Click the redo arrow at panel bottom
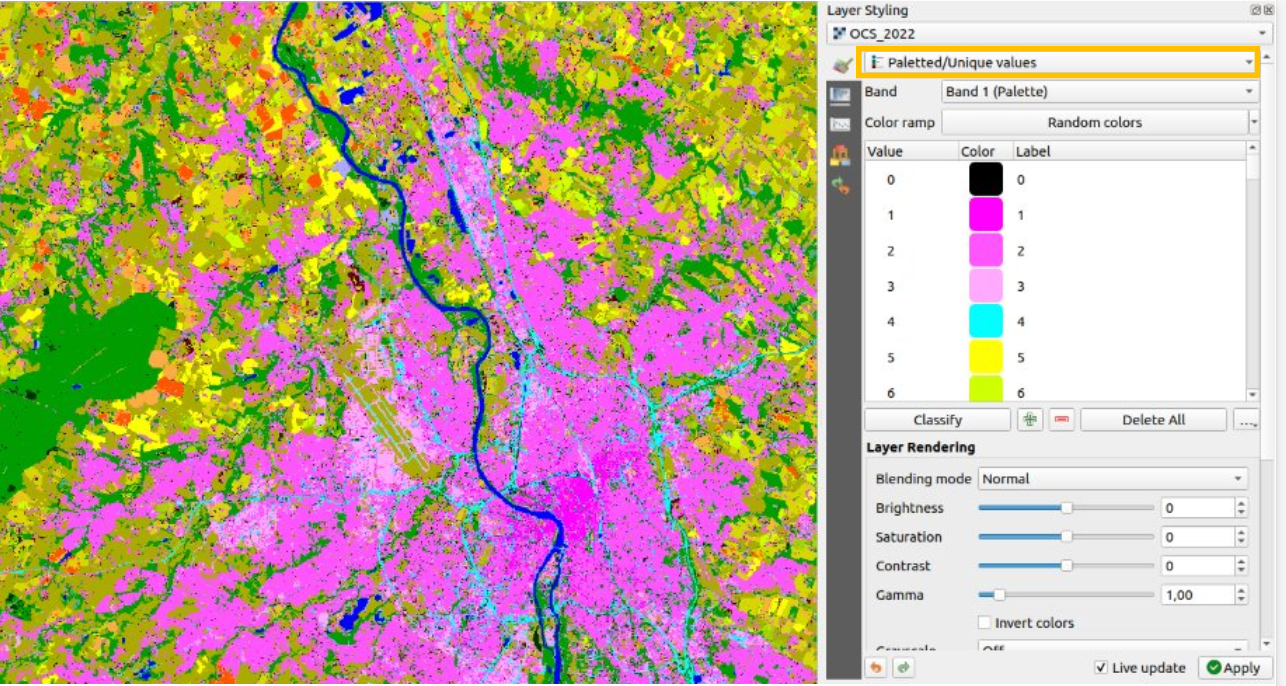The image size is (1286, 686). (903, 667)
